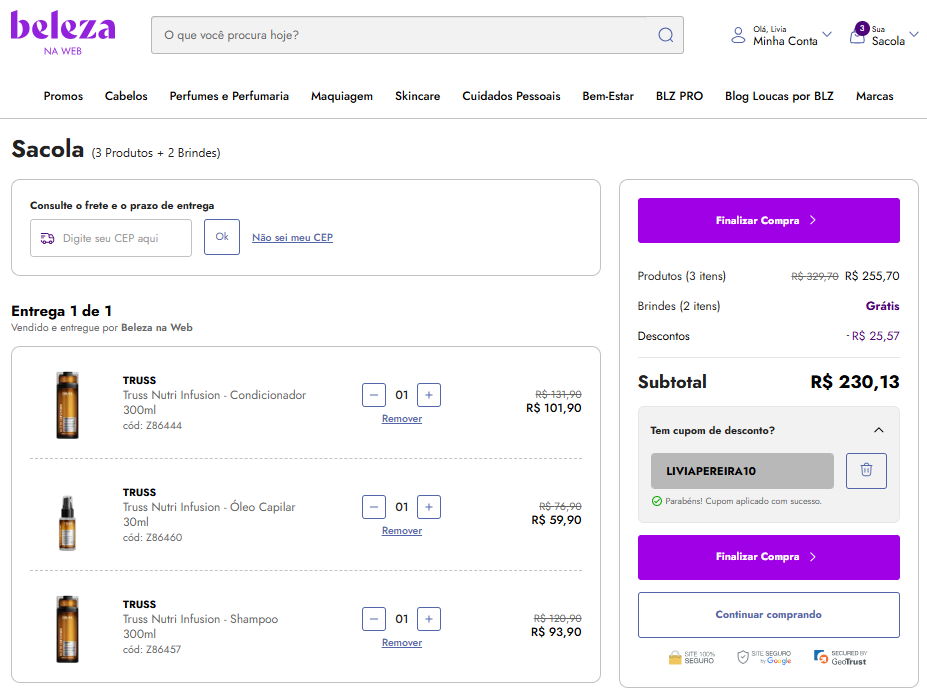The height and width of the screenshot is (694, 927).
Task: Open the Promos menu
Action: point(63,96)
